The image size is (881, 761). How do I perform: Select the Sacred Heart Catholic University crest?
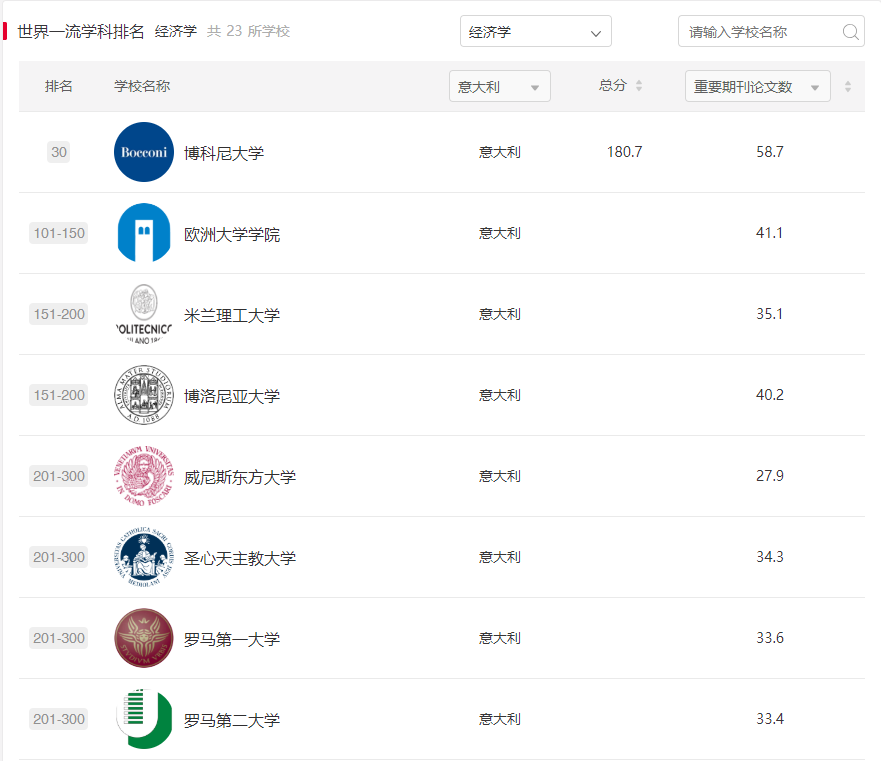pos(143,556)
